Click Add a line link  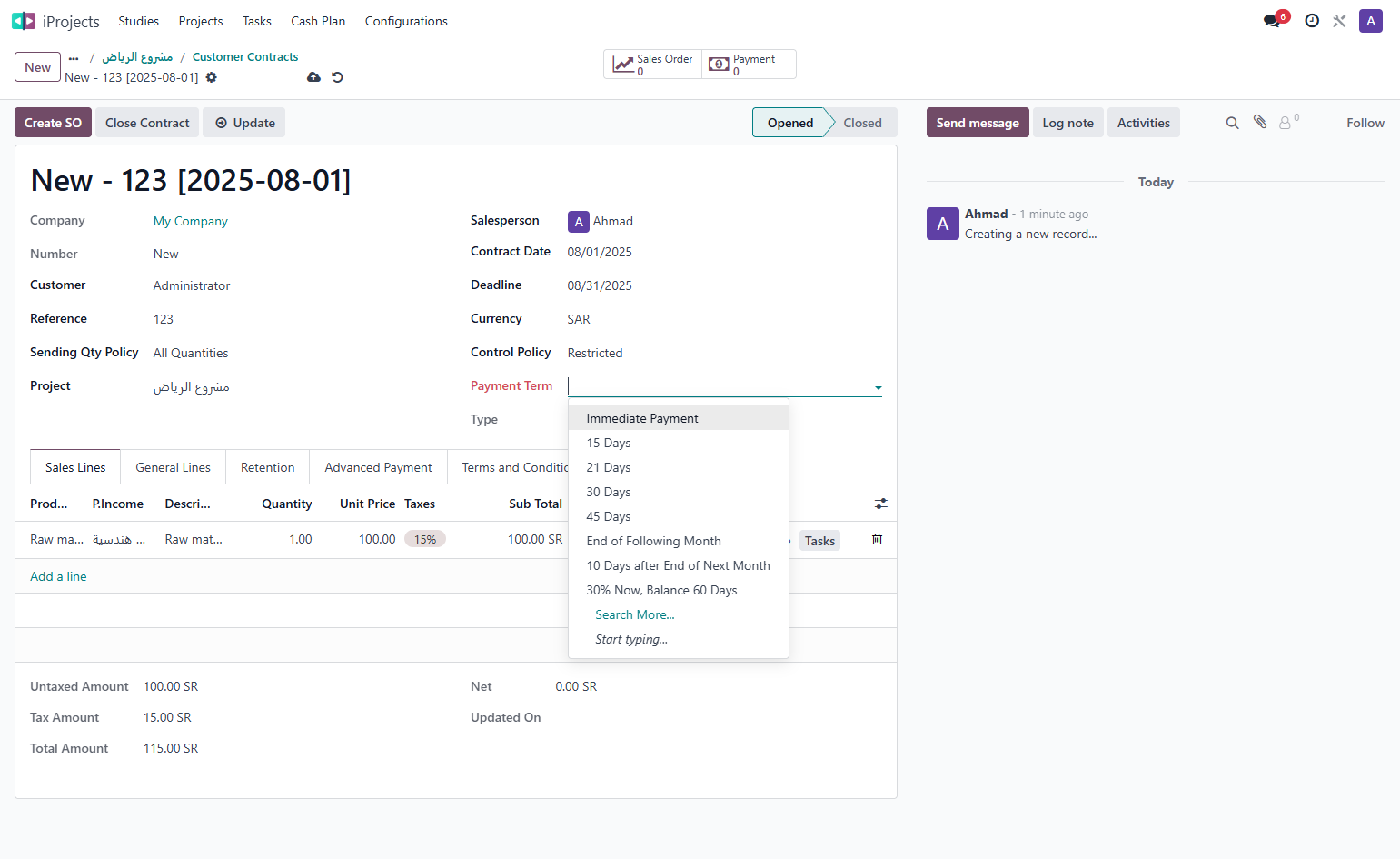pos(58,576)
